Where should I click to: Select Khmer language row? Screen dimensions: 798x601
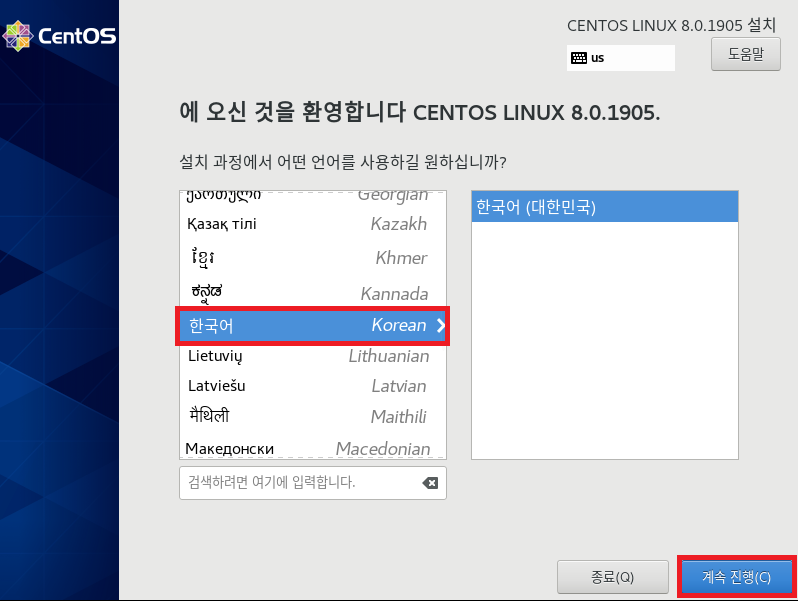click(x=312, y=257)
